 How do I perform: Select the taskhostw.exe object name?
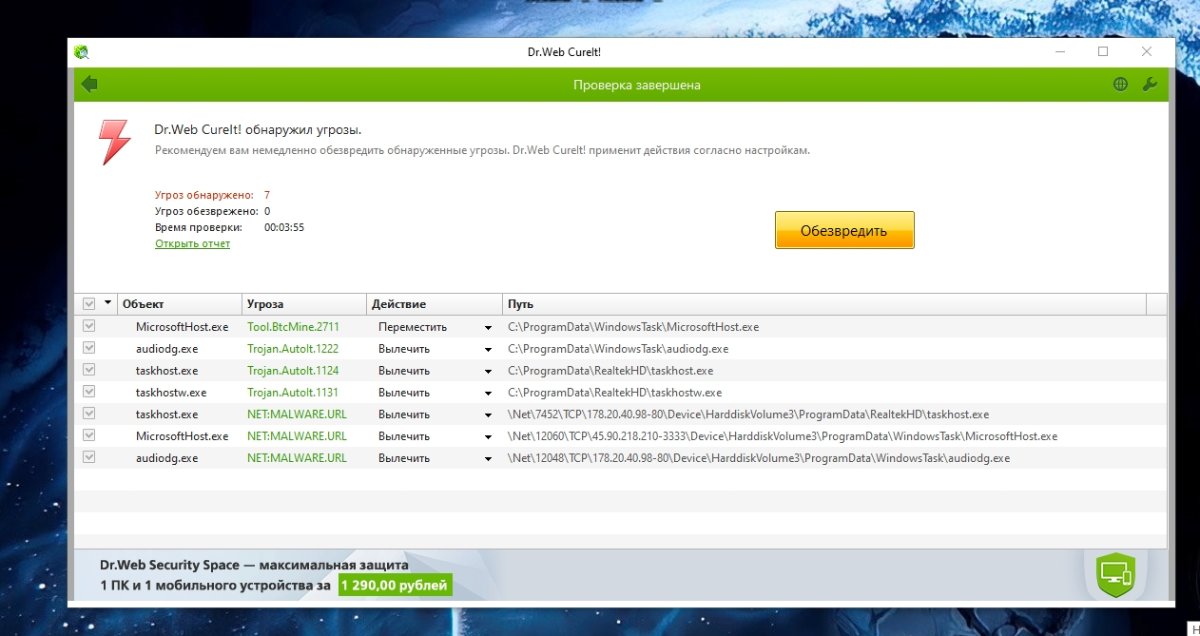[x=171, y=393]
